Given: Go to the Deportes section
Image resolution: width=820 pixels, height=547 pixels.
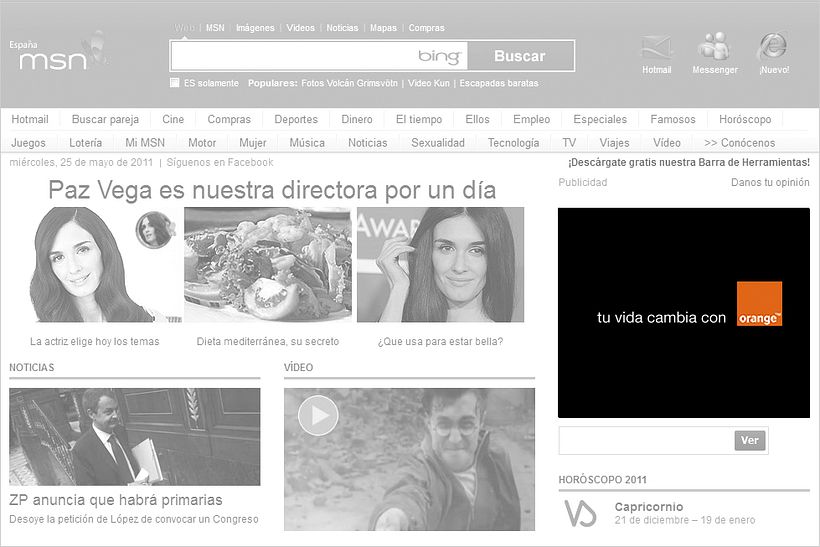Looking at the screenshot, I should pos(296,119).
